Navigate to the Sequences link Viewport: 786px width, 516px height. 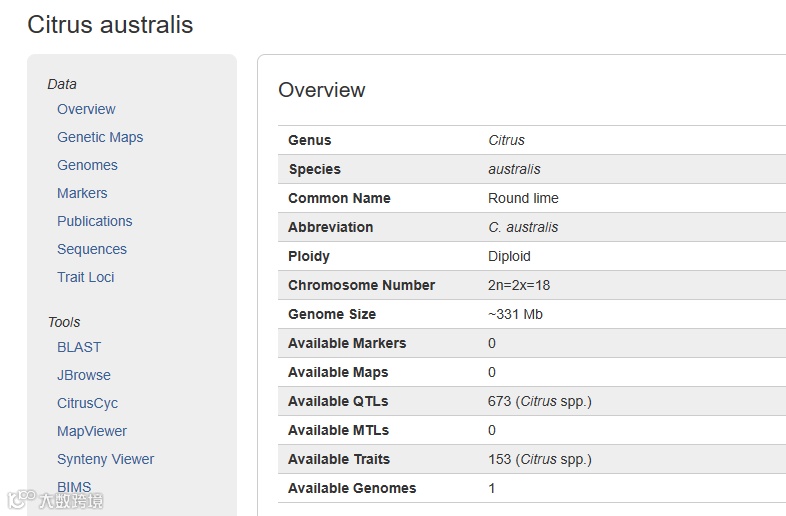click(92, 249)
